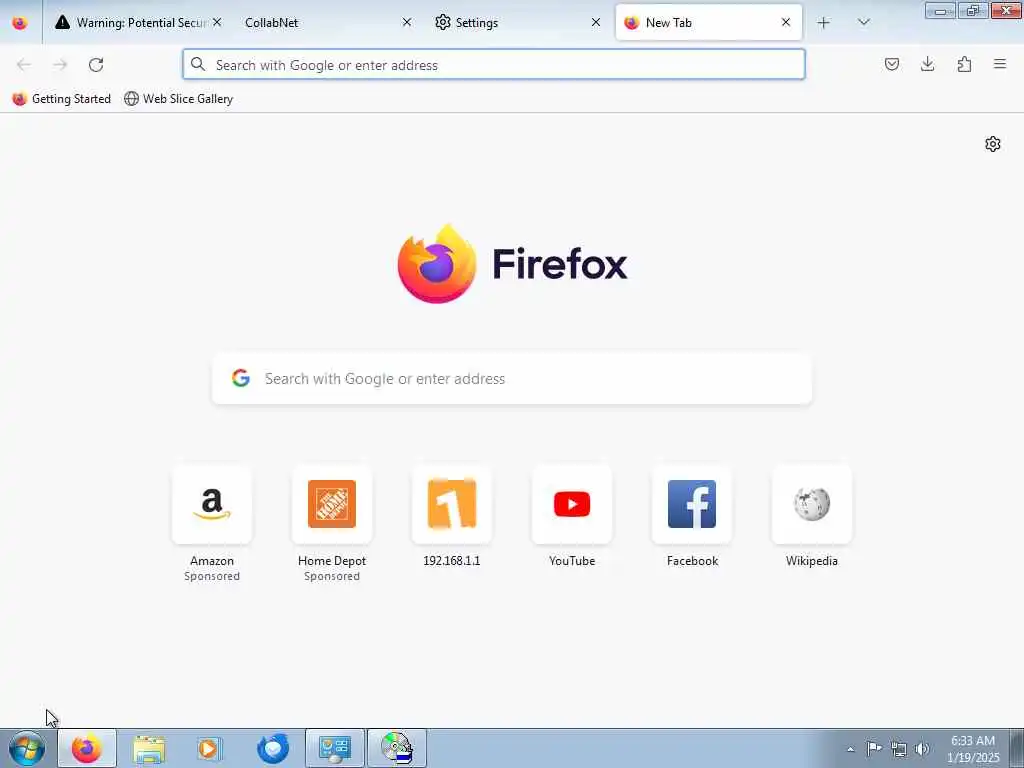Screen dimensions: 1024x768
Task: Open the Web Slice Gallery bookmark
Action: [x=178, y=99]
